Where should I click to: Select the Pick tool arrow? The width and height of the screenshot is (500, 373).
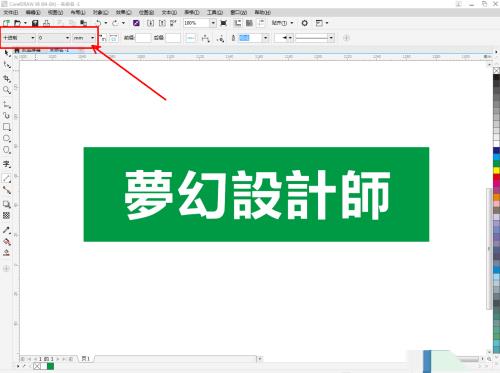click(x=7, y=53)
